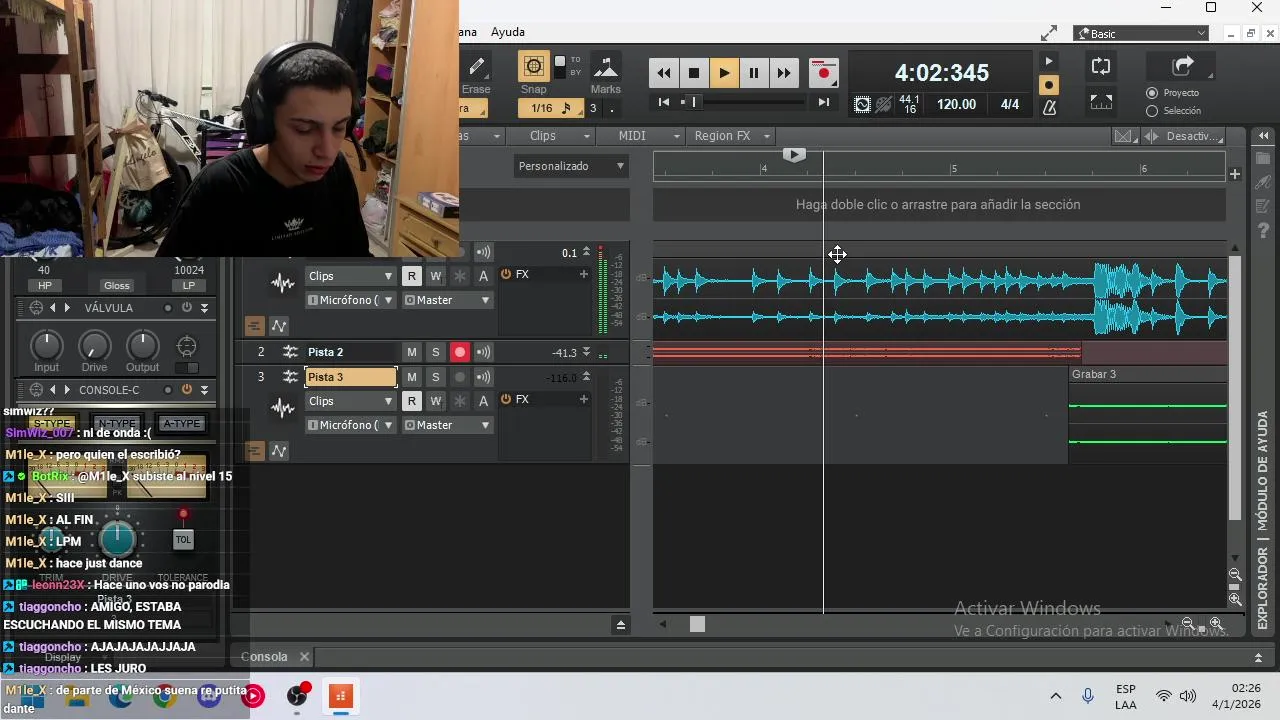
Task: Toggle input echo on Pista 2
Action: [483, 352]
